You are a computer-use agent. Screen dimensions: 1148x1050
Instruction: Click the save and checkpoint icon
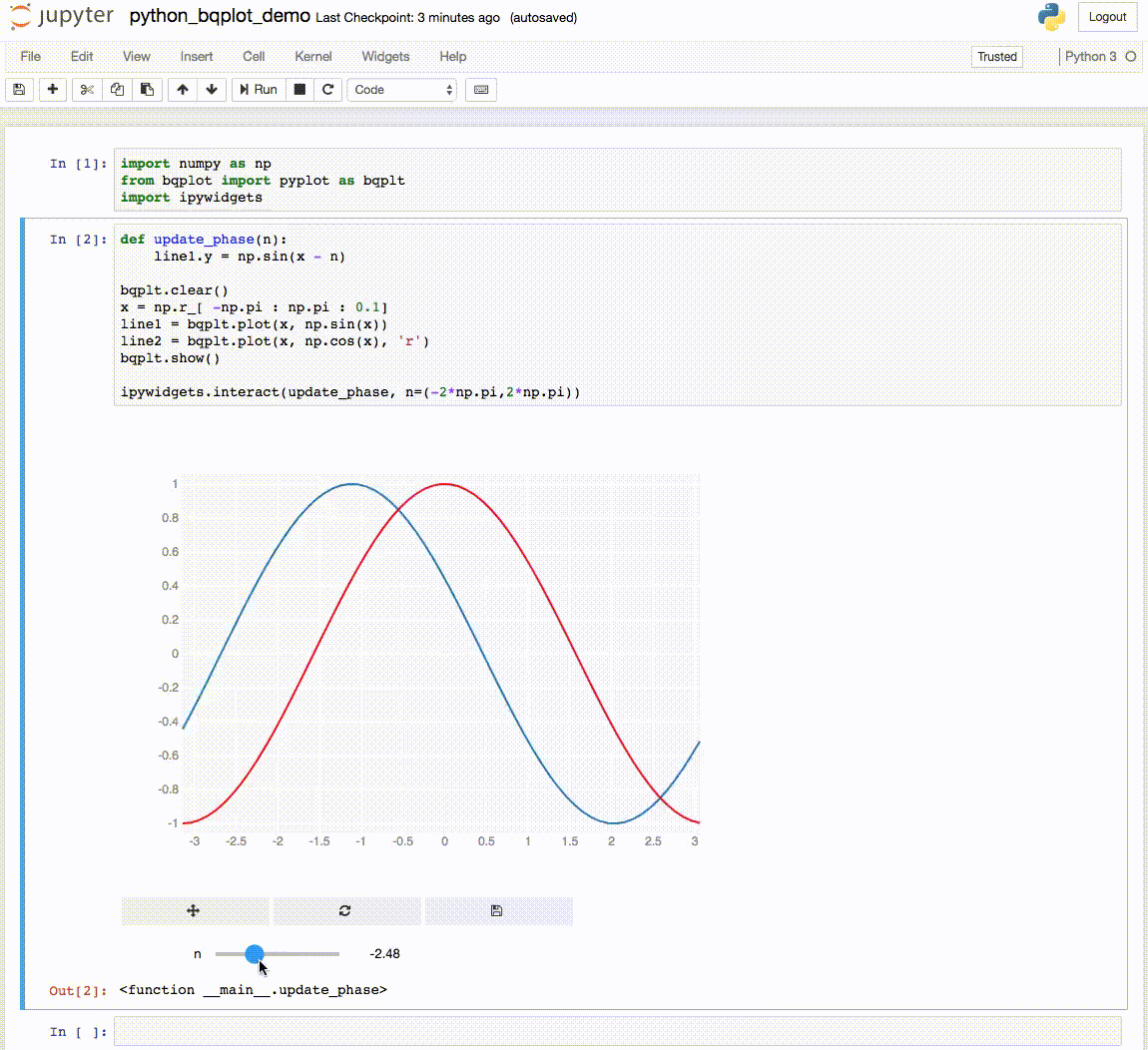pyautogui.click(x=19, y=90)
